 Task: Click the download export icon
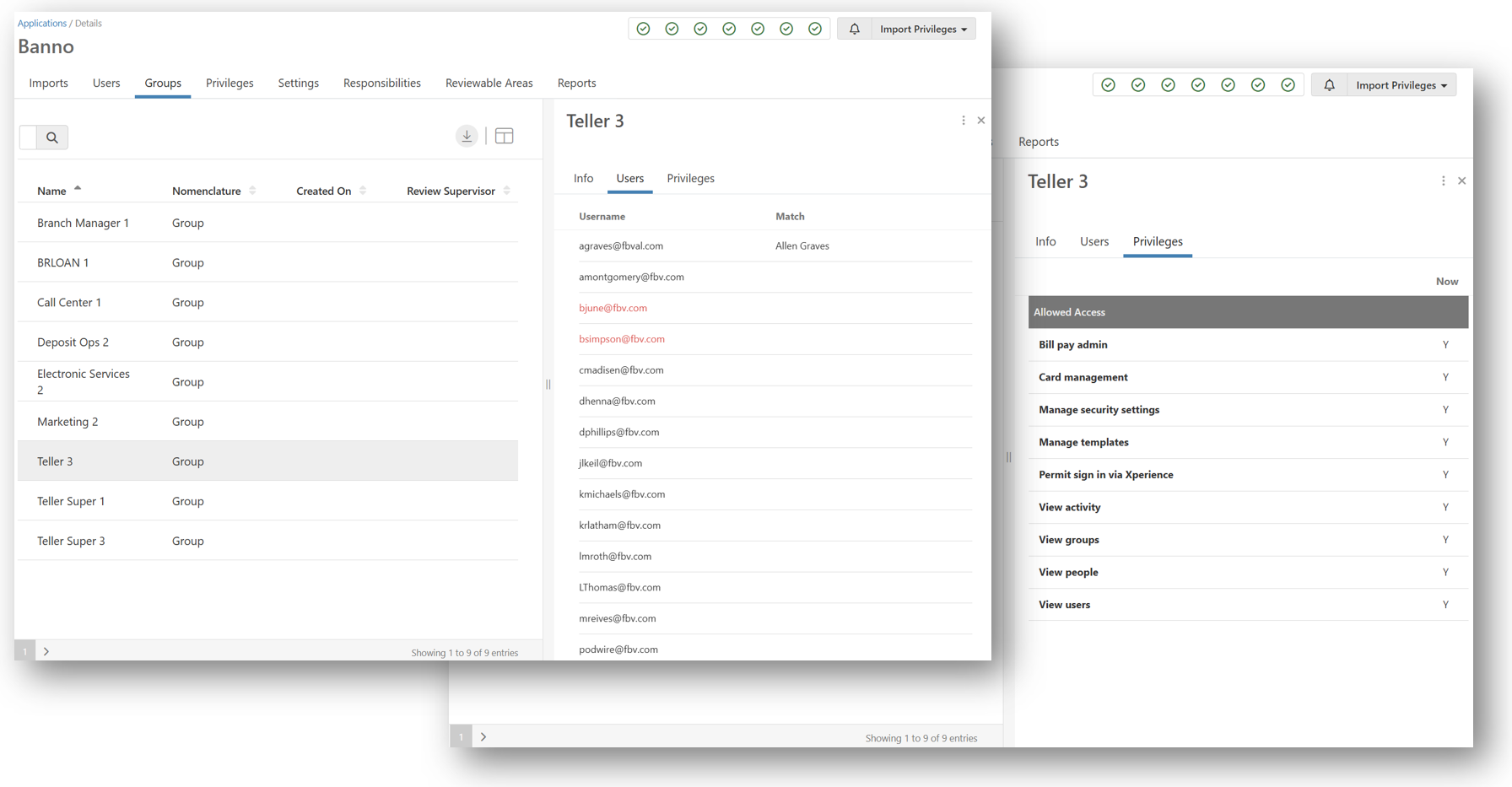click(x=467, y=136)
